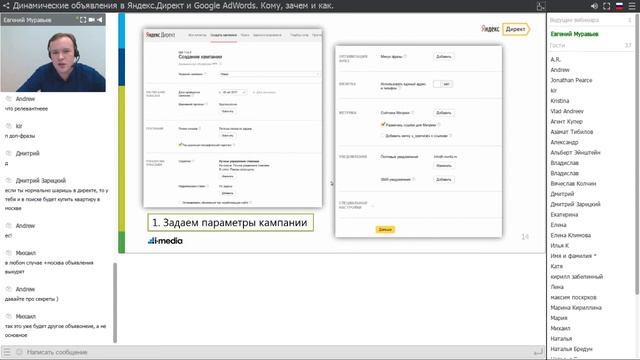Select guest Jonathan Pearce in the list

571,80
